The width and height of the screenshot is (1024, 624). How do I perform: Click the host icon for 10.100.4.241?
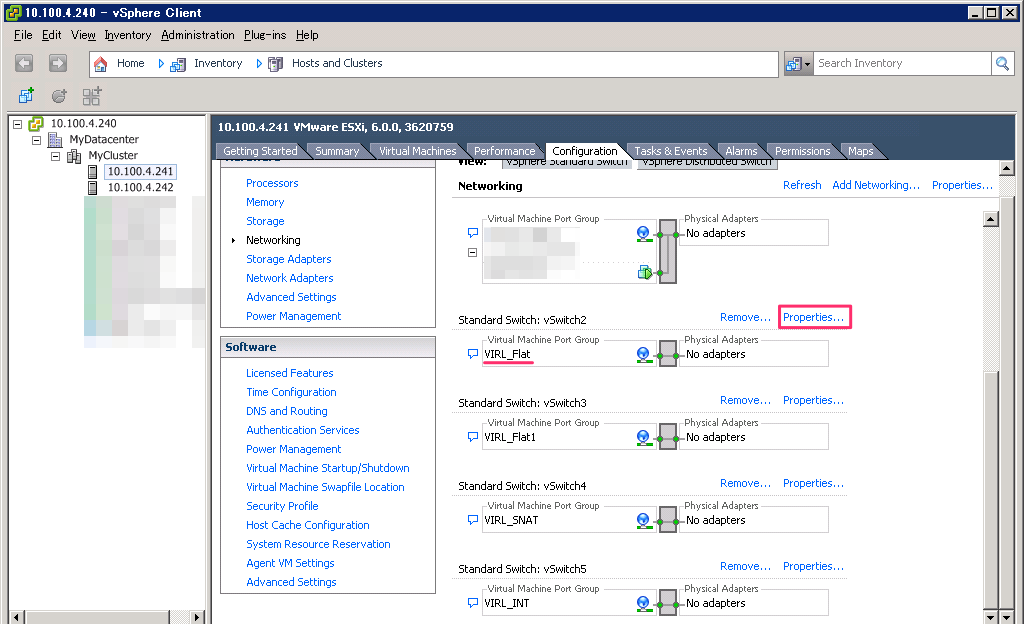click(93, 172)
